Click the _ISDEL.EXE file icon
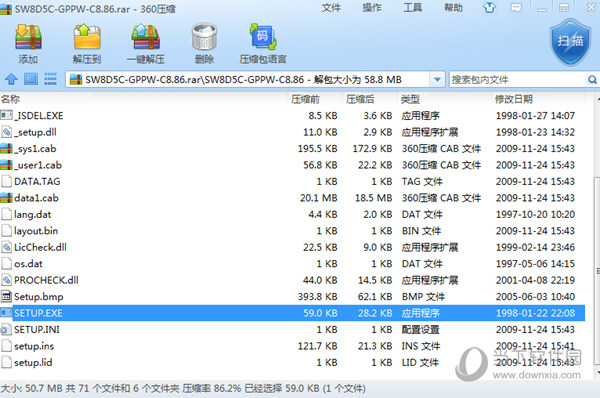Viewport: 600px width, 398px height. tap(6, 115)
